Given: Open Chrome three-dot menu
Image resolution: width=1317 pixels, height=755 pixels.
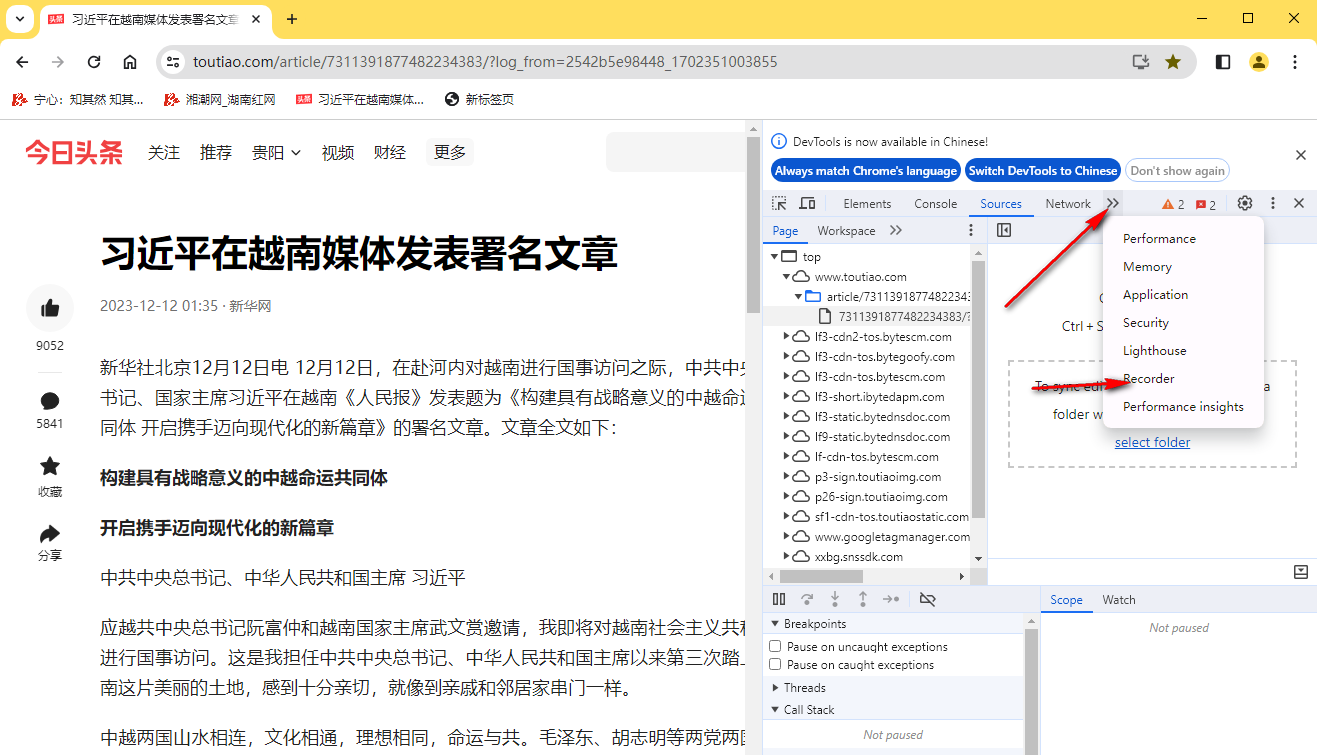Looking at the screenshot, I should point(1295,62).
